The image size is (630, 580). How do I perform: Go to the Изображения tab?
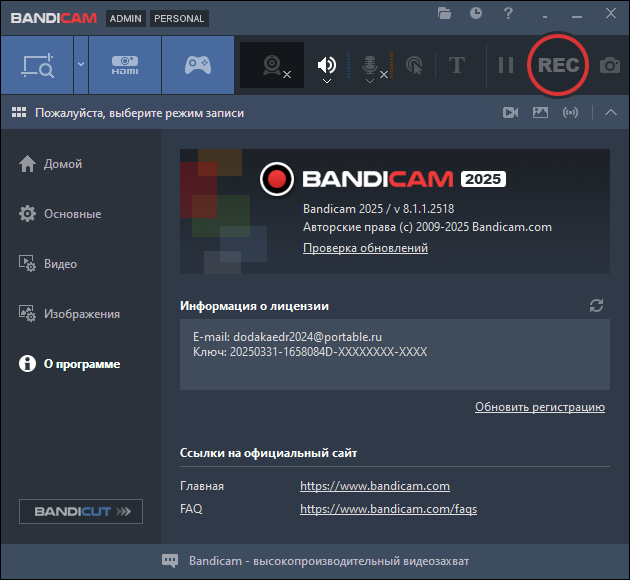click(81, 314)
